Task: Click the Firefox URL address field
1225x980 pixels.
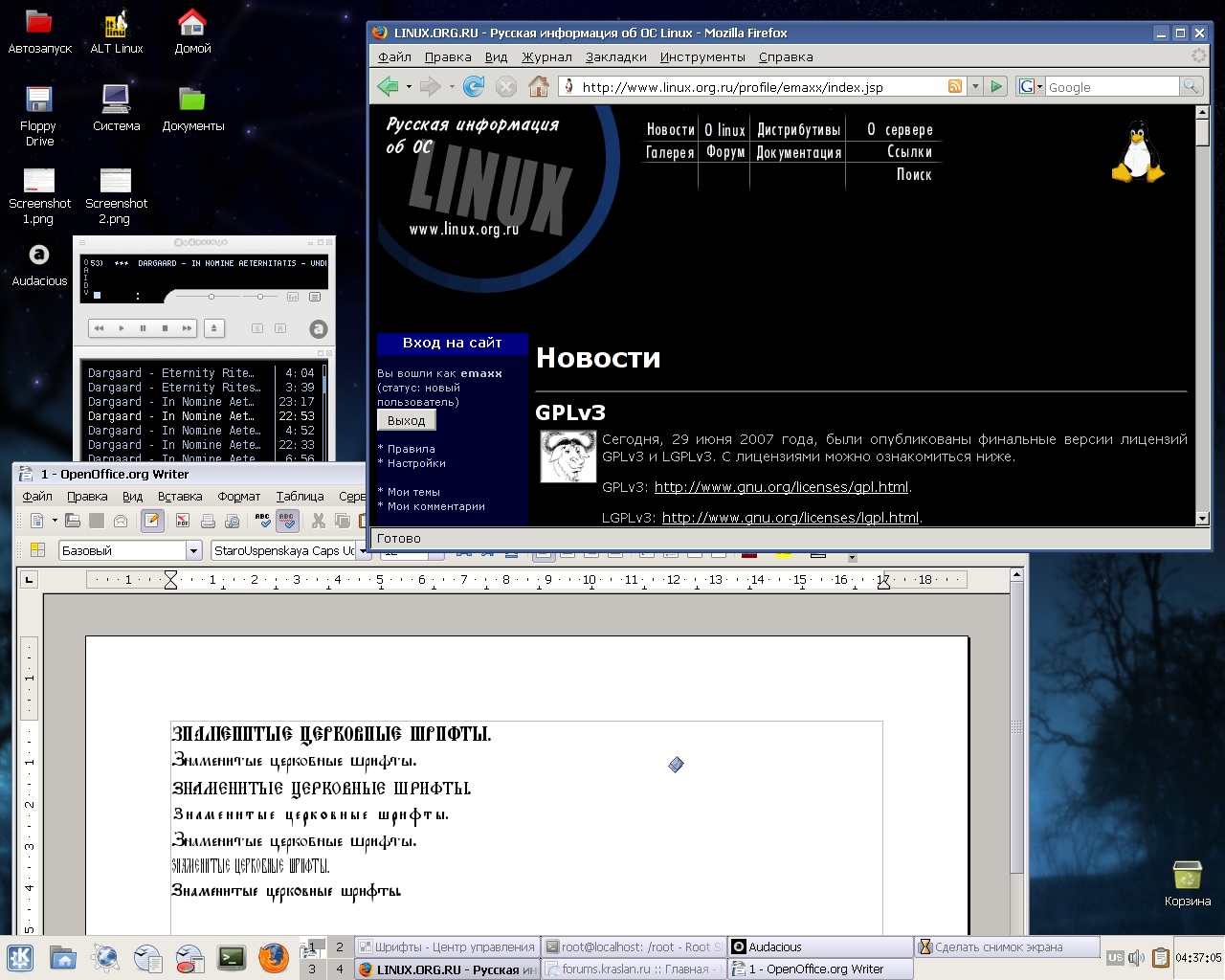Action: tap(761, 87)
